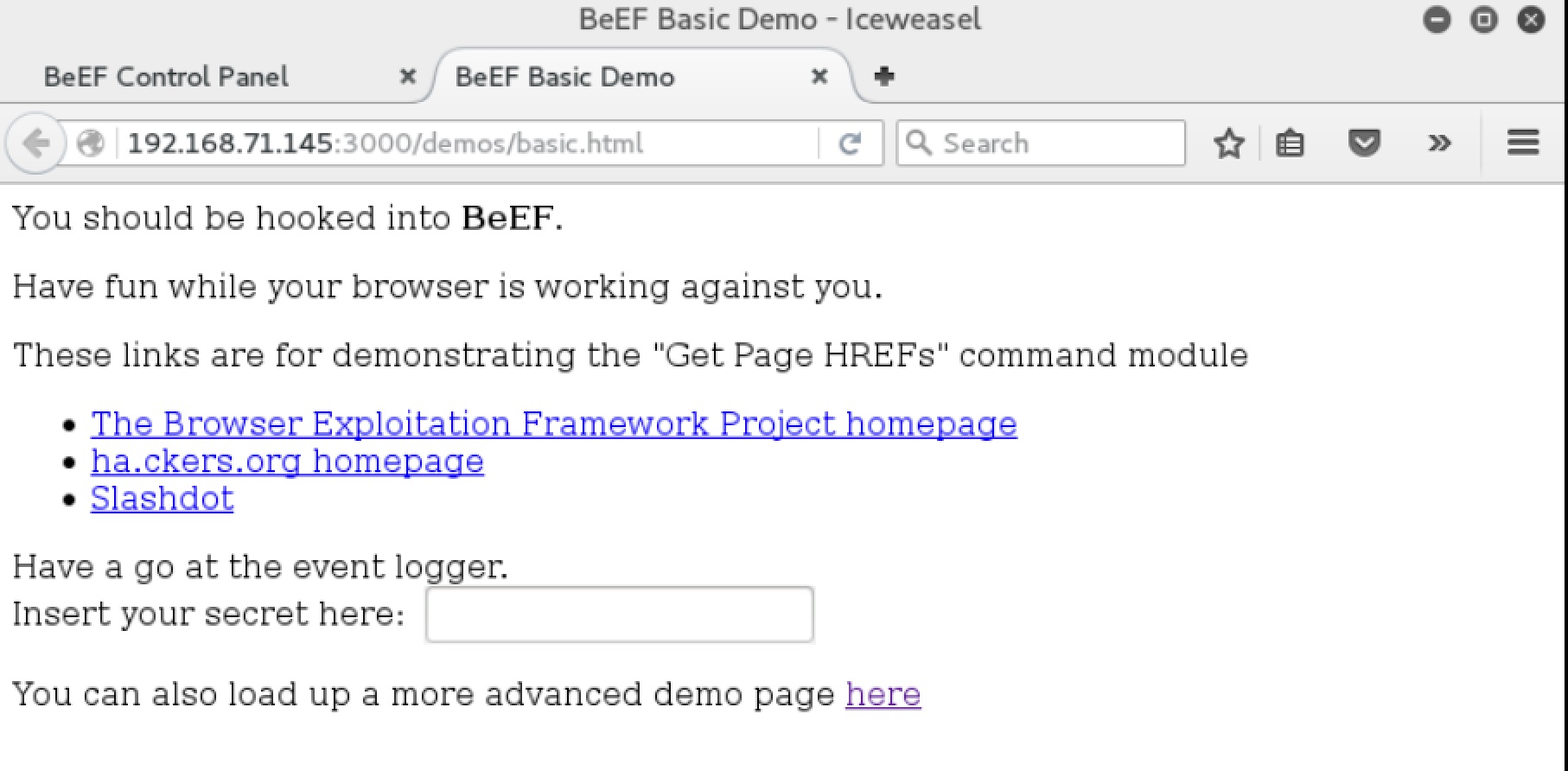Click the search magnifier icon
Viewport: 1568px width, 771px height.
(x=919, y=143)
